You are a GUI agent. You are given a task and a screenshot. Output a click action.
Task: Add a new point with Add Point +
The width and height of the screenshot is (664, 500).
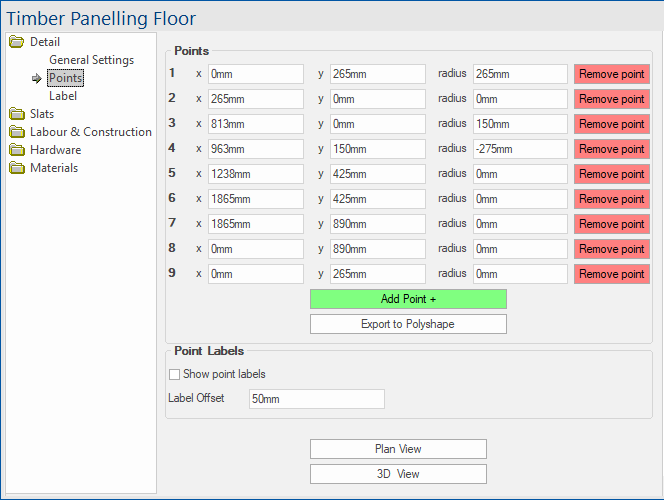408,299
